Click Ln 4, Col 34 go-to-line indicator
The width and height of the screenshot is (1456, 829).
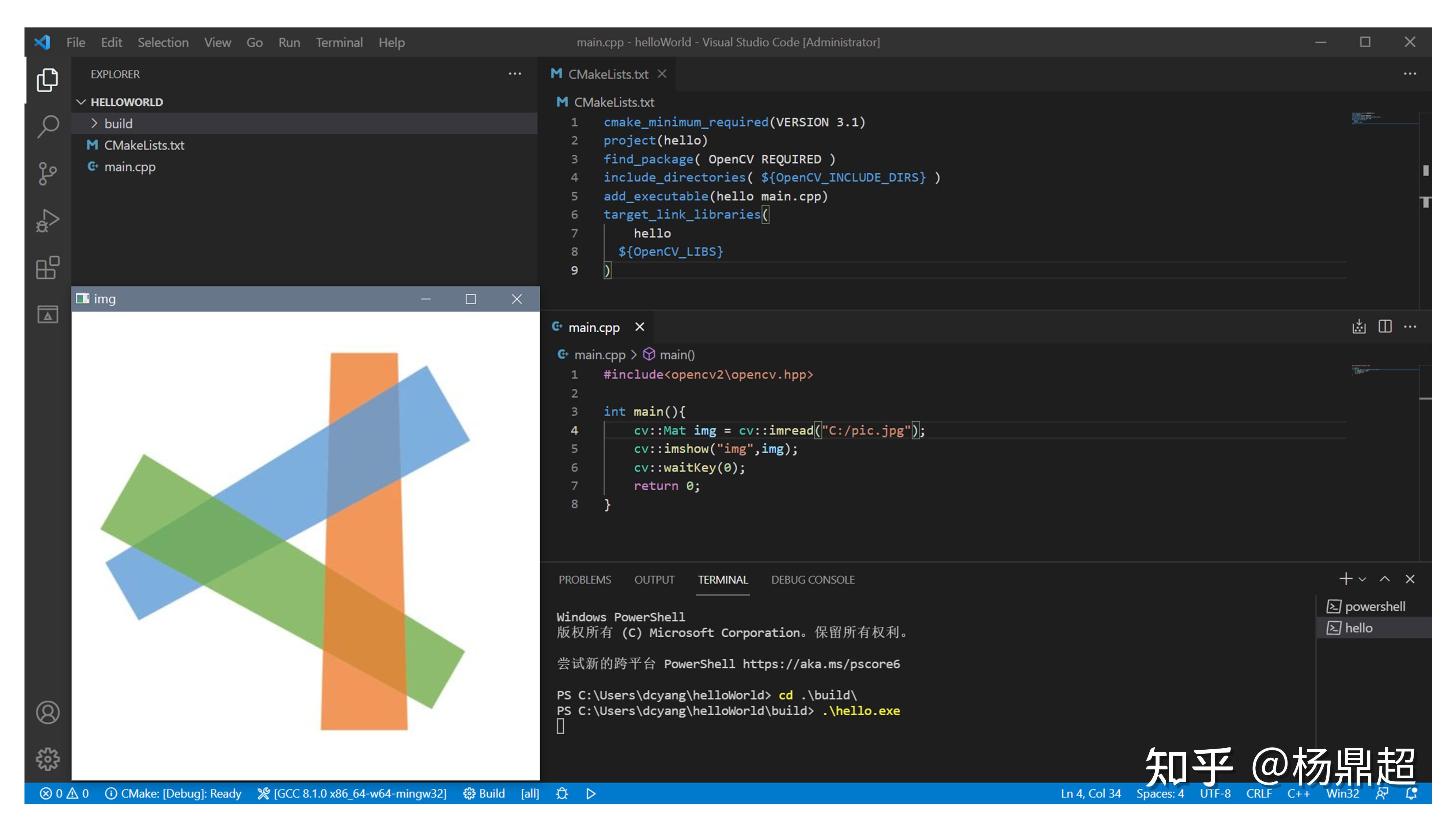pos(1090,794)
